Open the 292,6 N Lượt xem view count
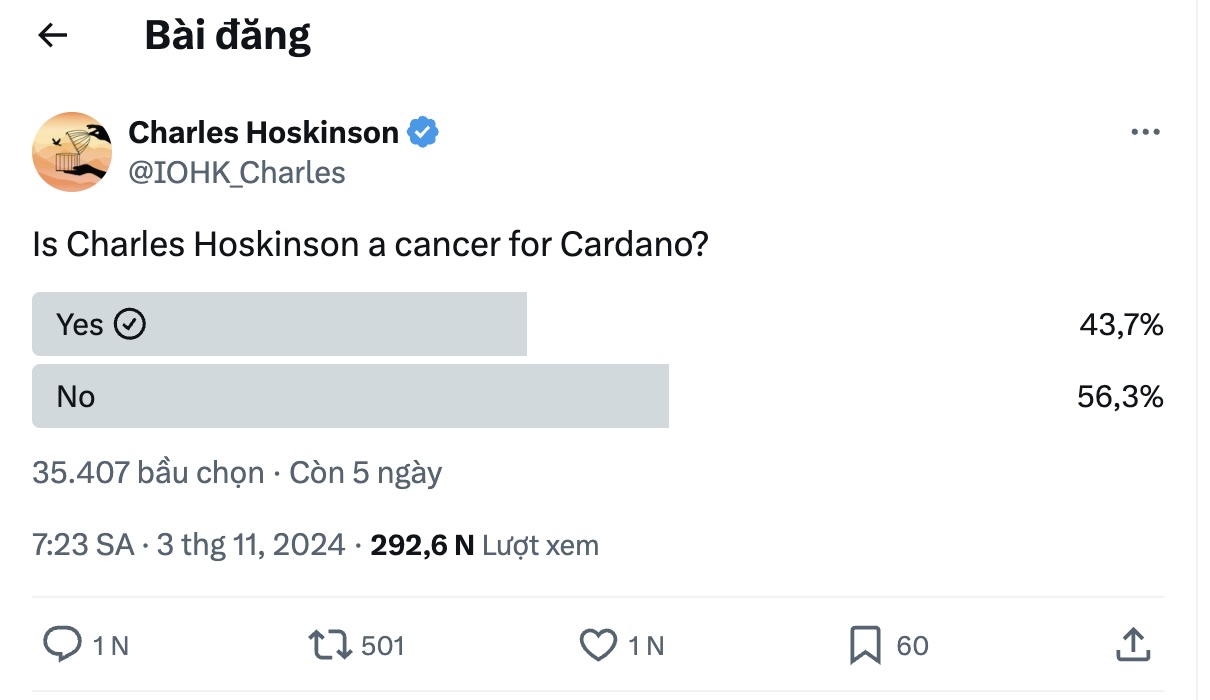Image resolution: width=1210 pixels, height=700 pixels. point(484,545)
